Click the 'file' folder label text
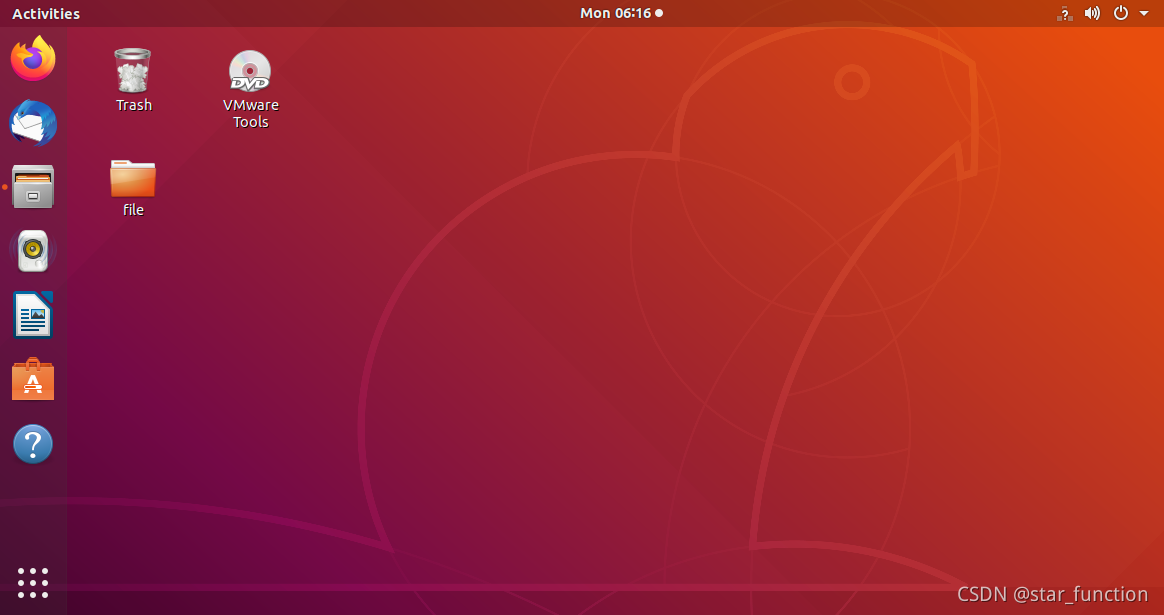This screenshot has height=615, width=1164. point(133,209)
